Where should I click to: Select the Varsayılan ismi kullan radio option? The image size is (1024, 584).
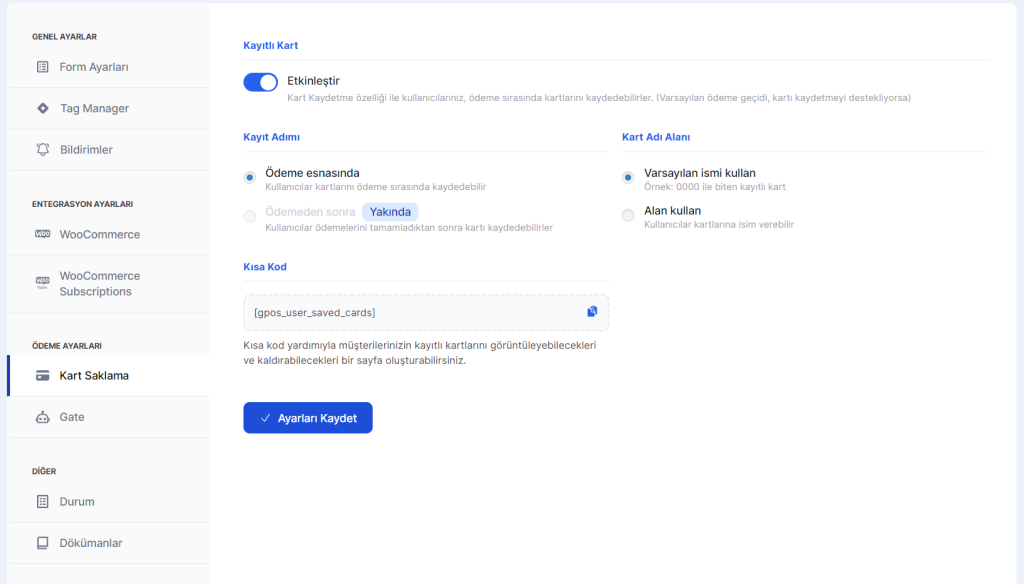[628, 177]
